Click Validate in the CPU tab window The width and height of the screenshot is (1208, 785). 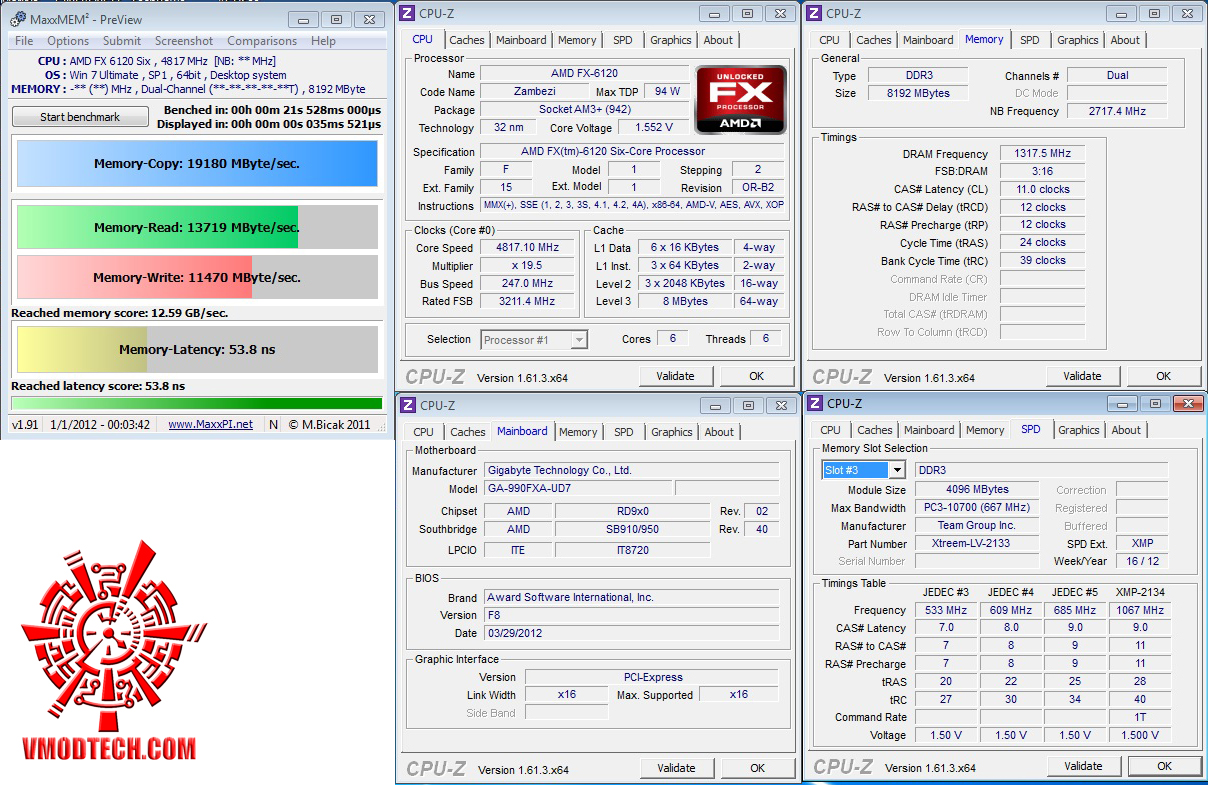[675, 376]
